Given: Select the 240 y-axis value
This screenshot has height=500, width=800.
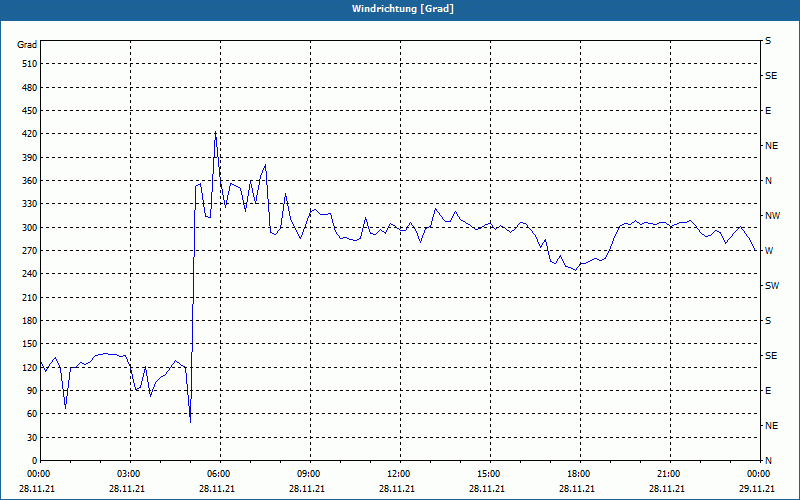Looking at the screenshot, I should point(30,274).
